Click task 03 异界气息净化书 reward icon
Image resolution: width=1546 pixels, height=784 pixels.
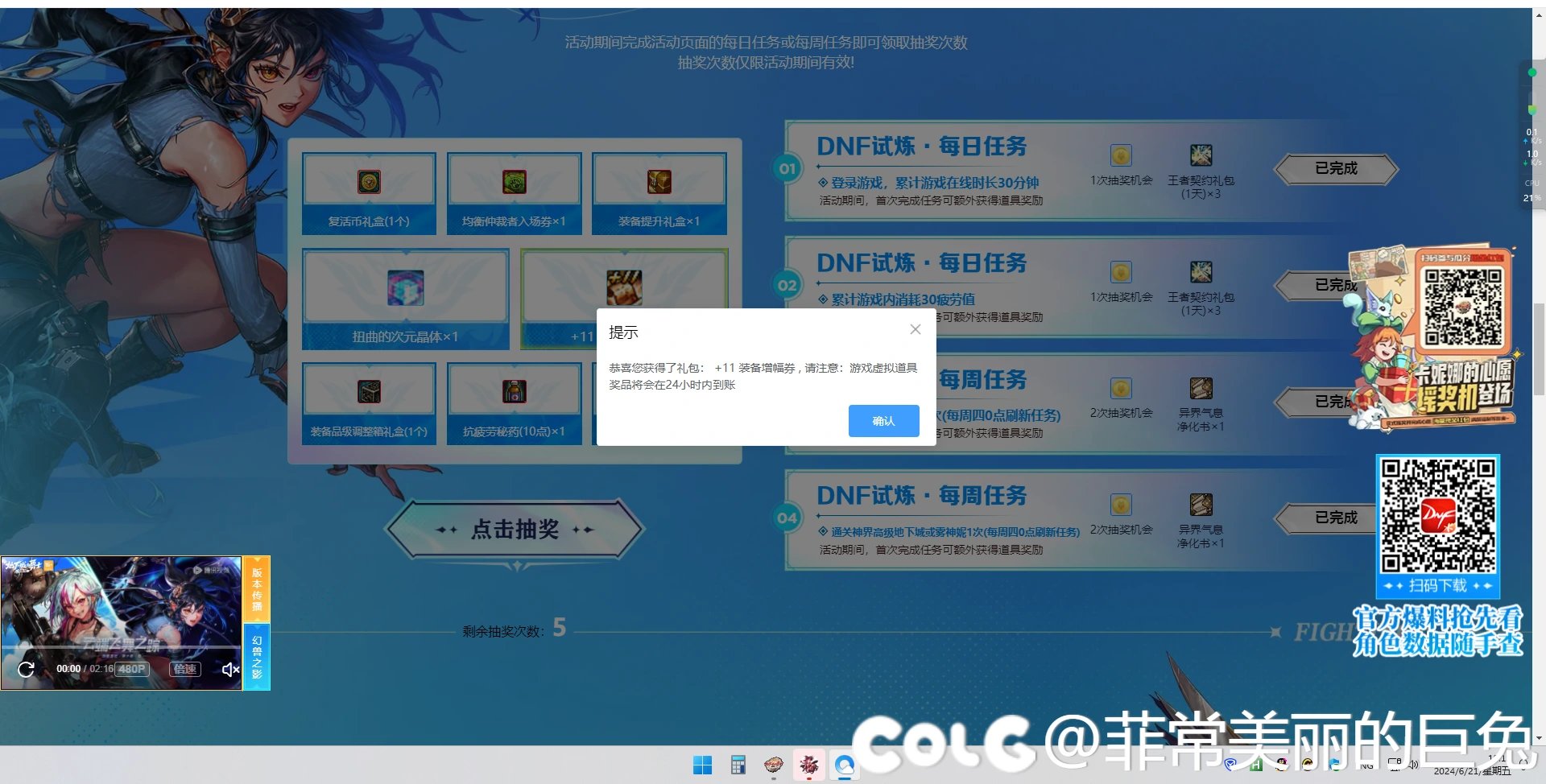[1201, 389]
